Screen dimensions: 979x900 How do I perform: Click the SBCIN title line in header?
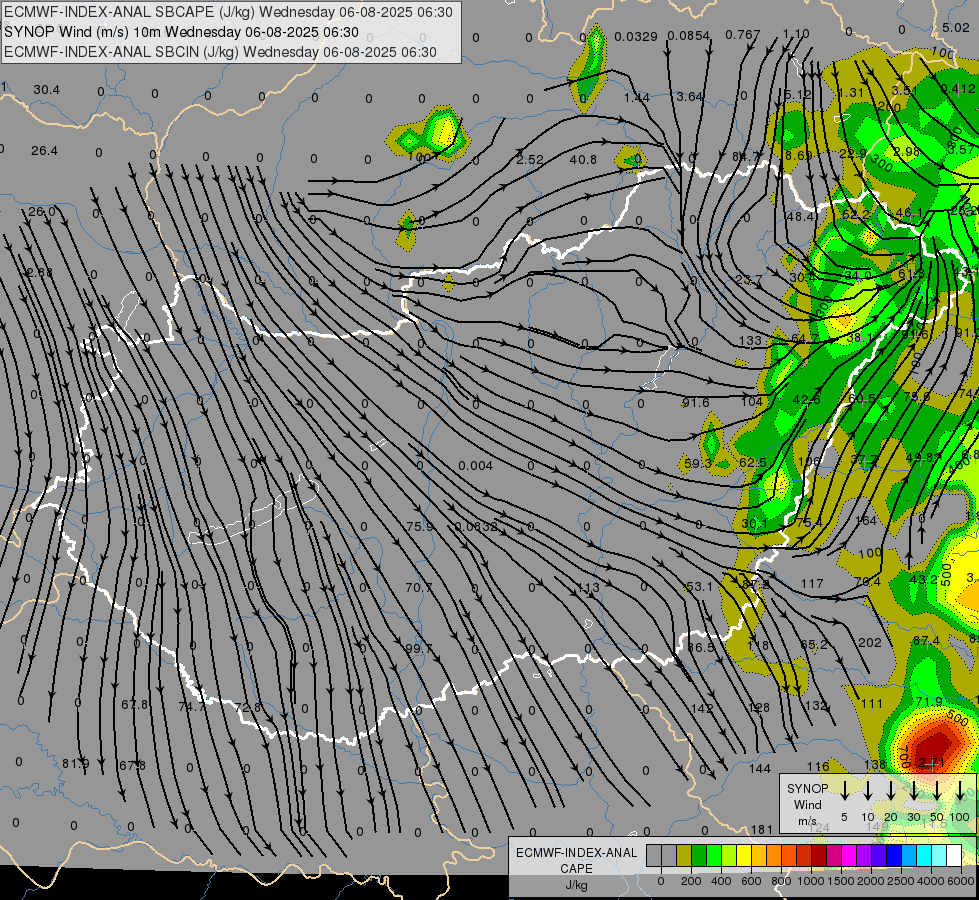tap(220, 52)
